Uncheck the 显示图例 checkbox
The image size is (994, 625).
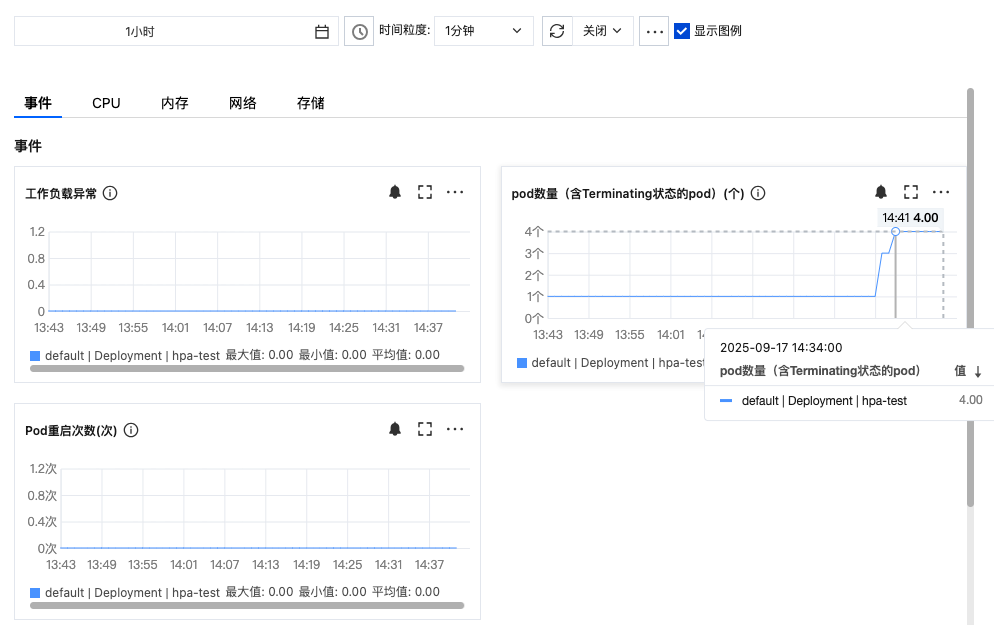point(682,31)
